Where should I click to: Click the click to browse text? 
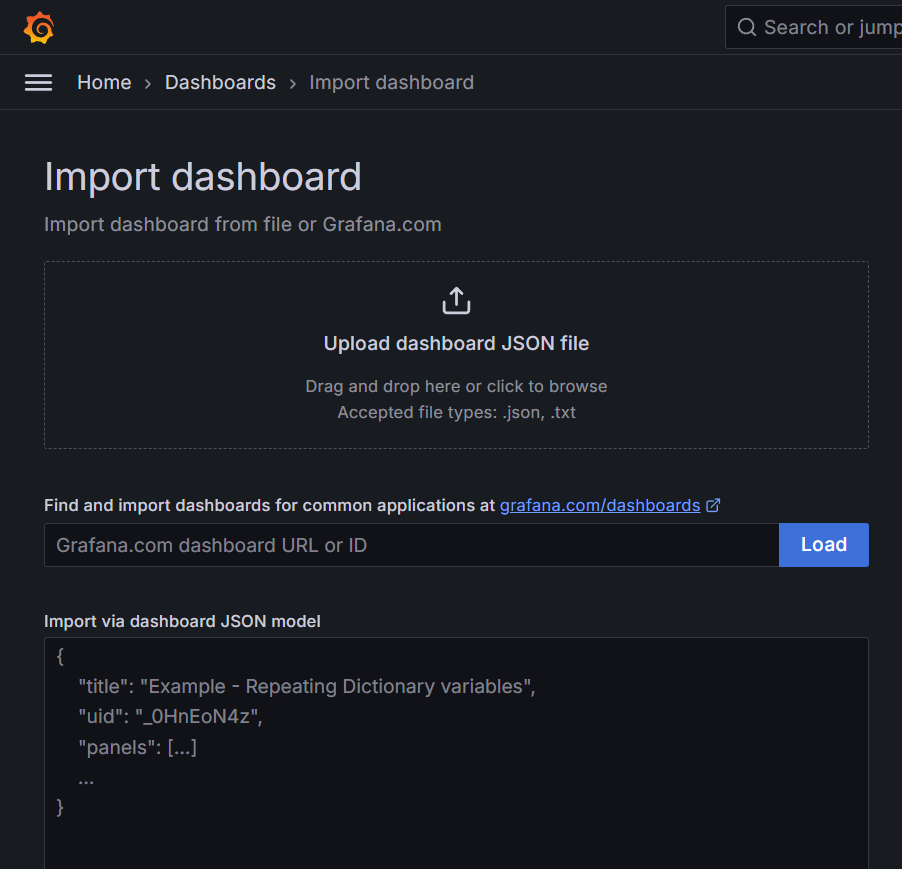click(543, 385)
